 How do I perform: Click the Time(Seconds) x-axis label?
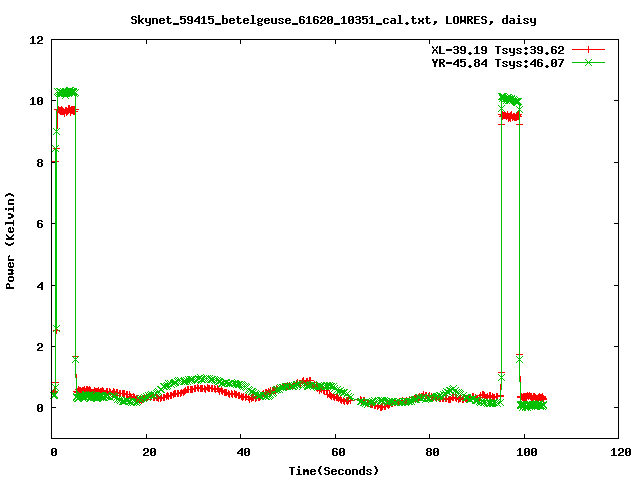point(334,471)
